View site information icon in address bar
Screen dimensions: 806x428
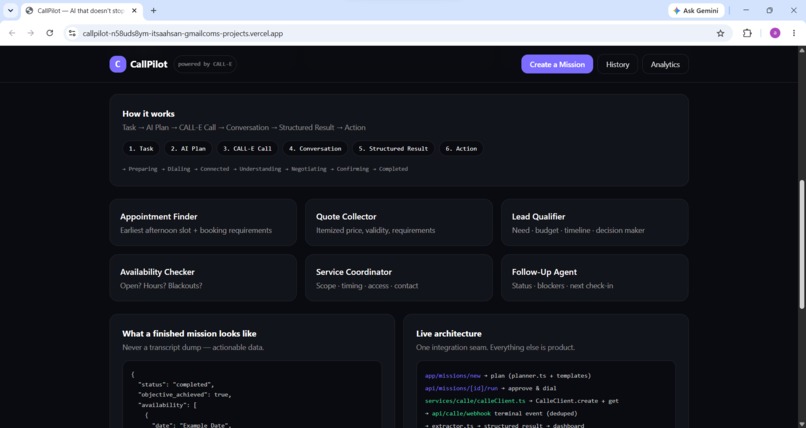click(x=72, y=33)
